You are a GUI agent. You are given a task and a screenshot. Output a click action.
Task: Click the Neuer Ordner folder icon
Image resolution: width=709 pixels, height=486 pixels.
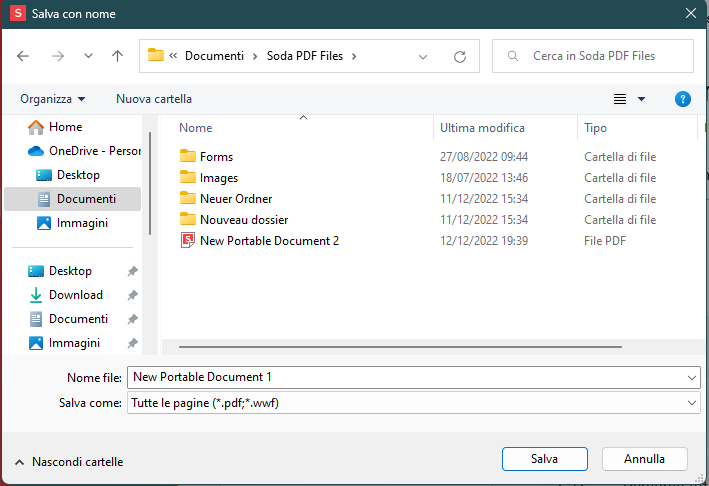[188, 198]
